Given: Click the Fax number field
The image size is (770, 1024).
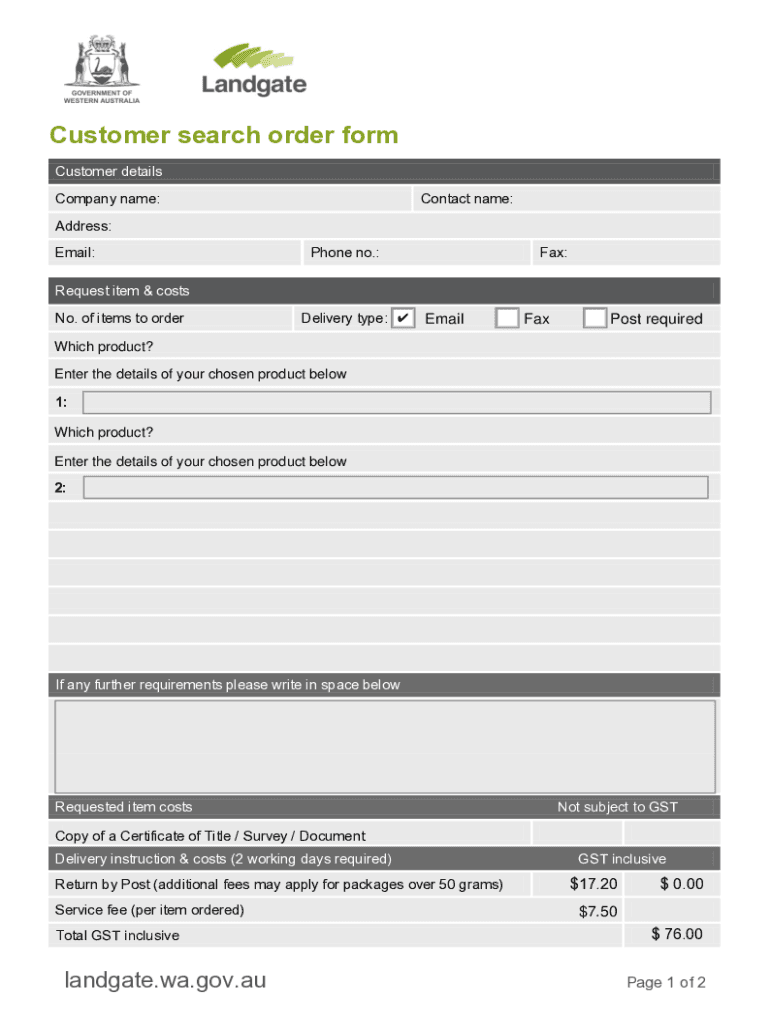Looking at the screenshot, I should (x=642, y=252).
